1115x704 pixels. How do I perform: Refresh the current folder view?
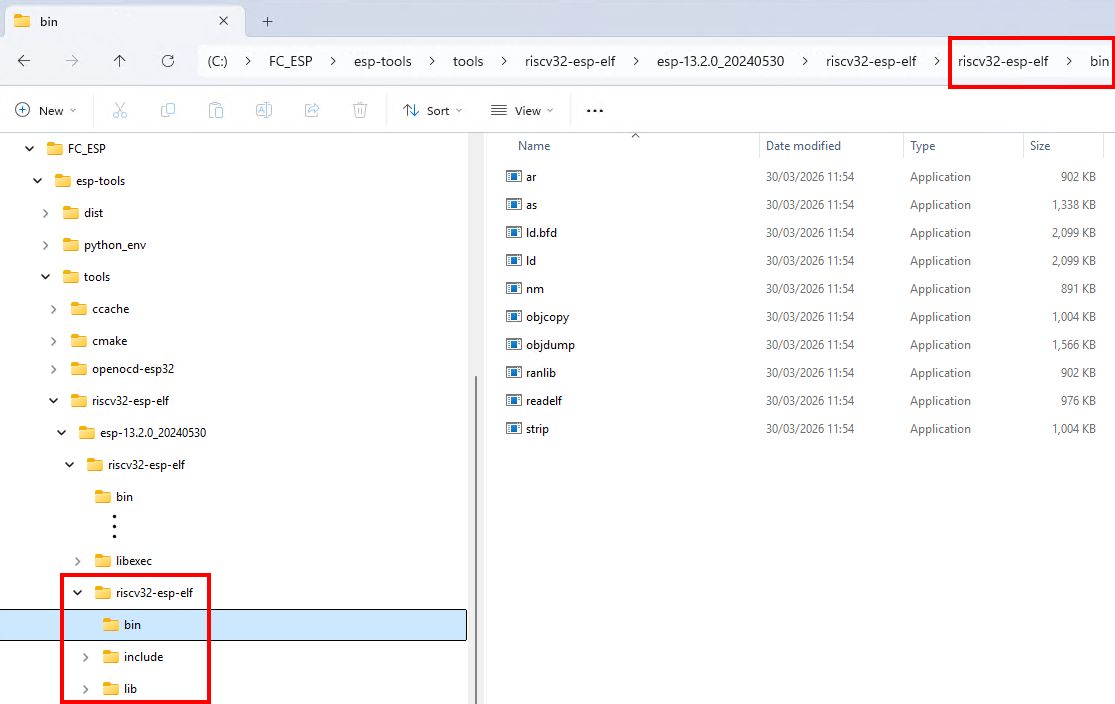click(167, 61)
